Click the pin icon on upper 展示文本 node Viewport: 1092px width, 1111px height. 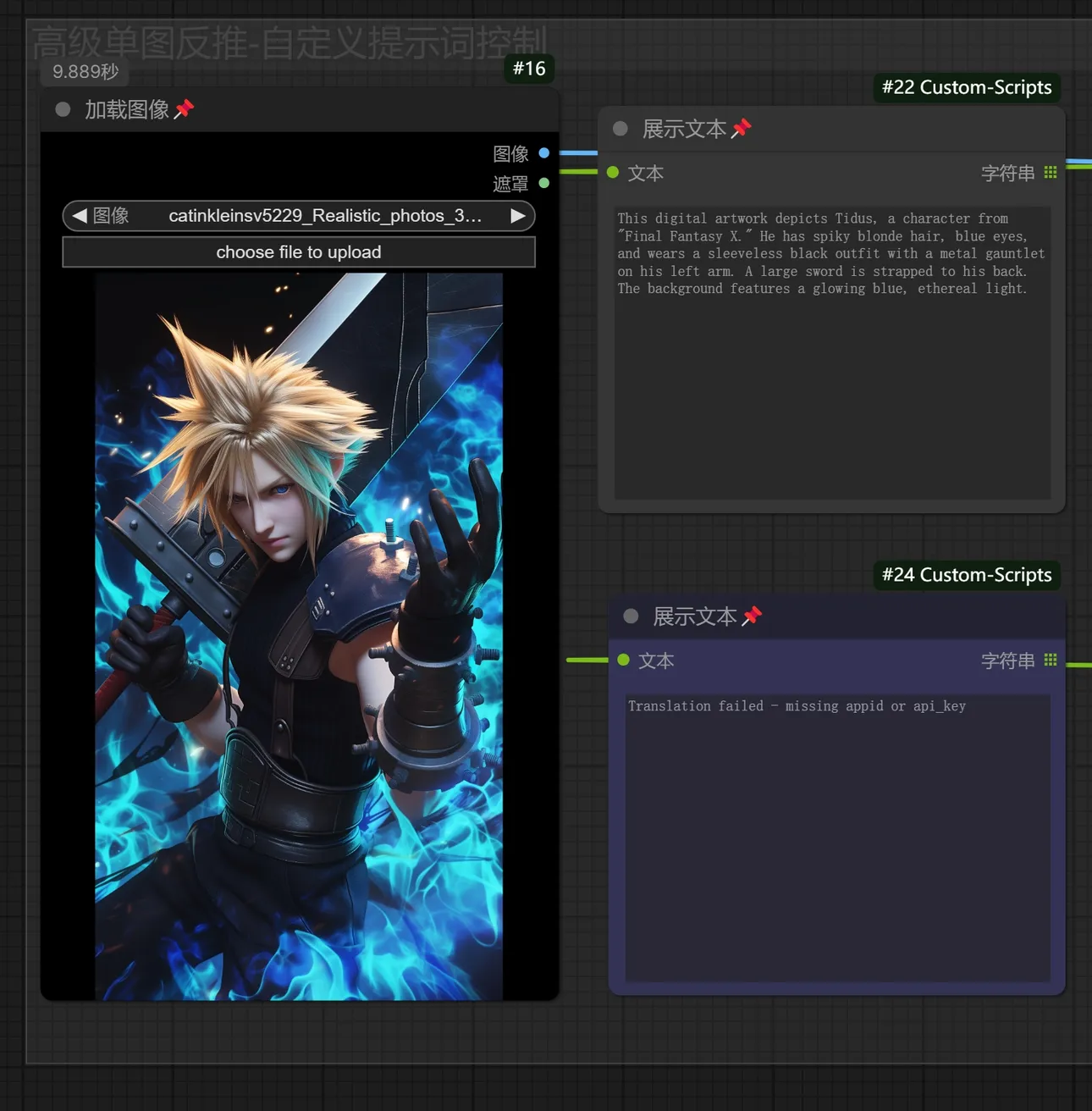tap(741, 129)
